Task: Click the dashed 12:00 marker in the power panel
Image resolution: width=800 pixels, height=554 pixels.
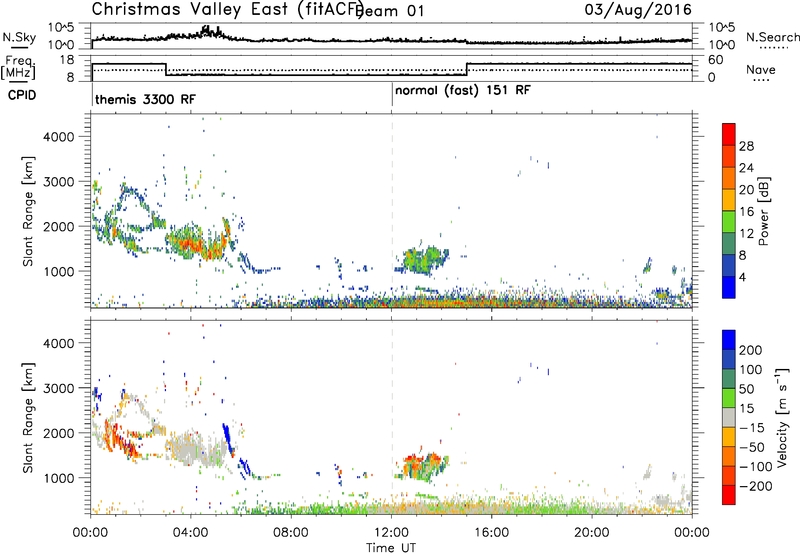Action: tap(392, 211)
